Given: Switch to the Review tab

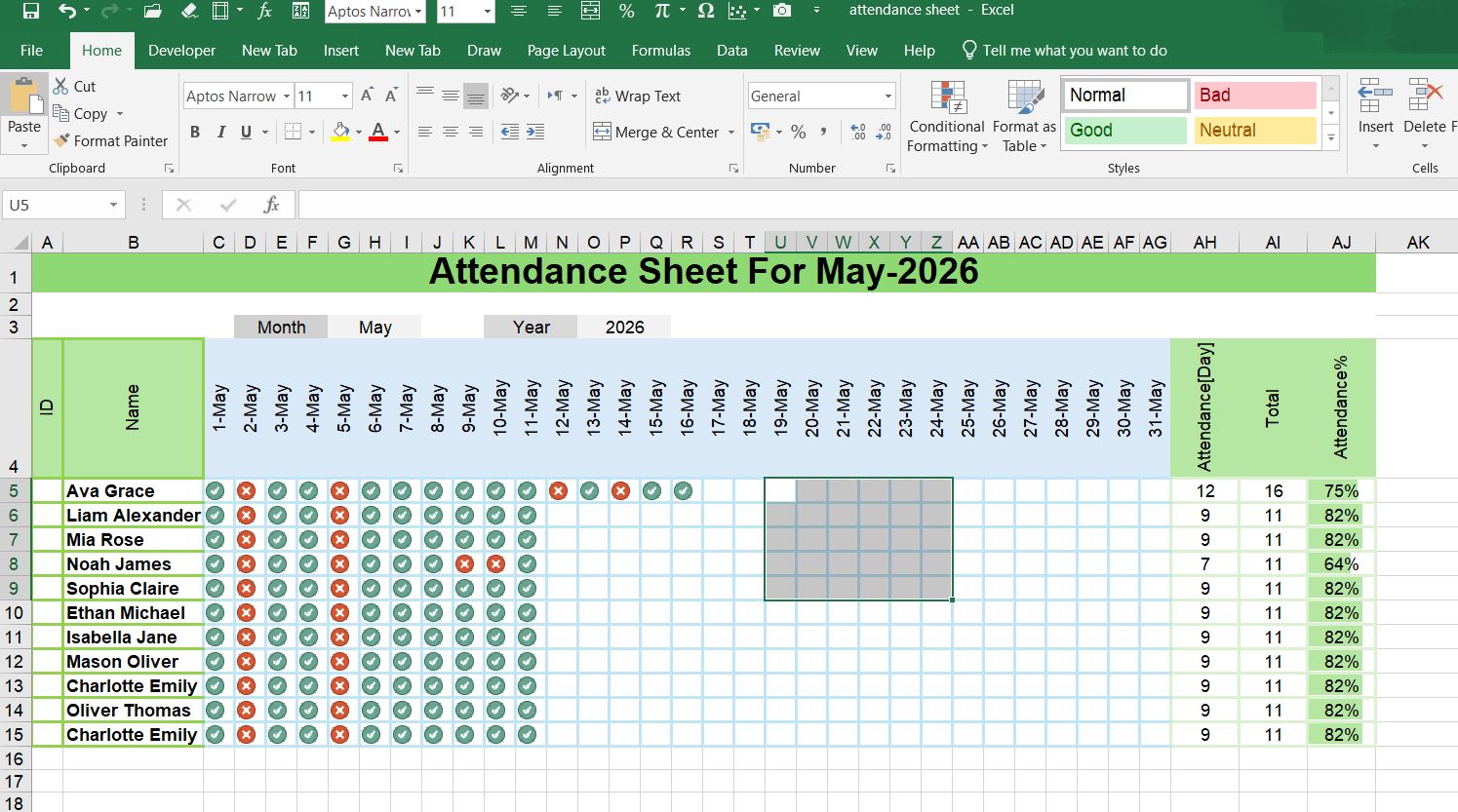Looking at the screenshot, I should click(797, 51).
